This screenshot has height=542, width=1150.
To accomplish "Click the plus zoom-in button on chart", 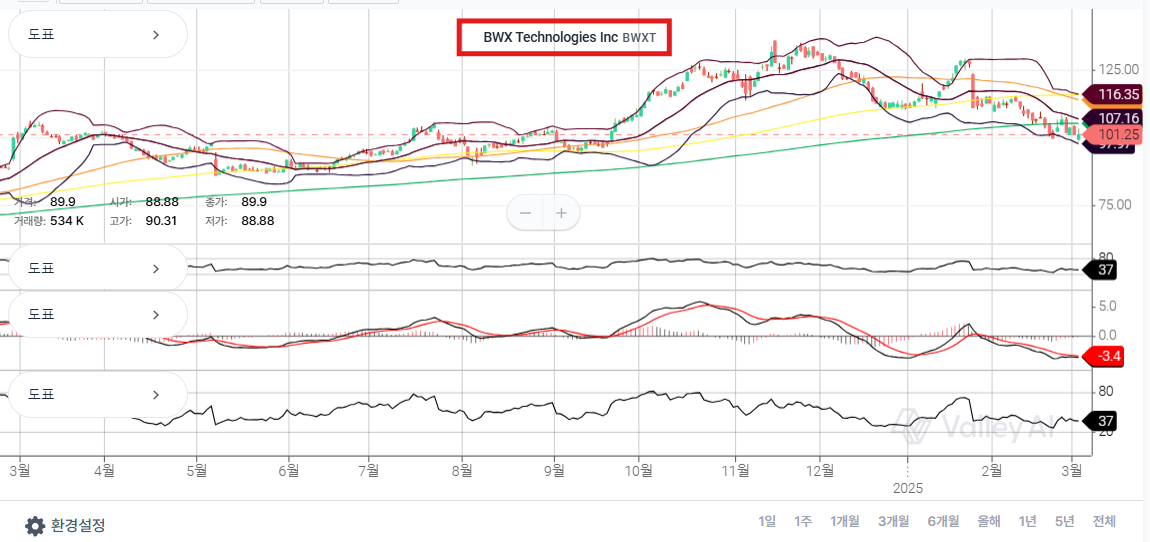I will [562, 213].
